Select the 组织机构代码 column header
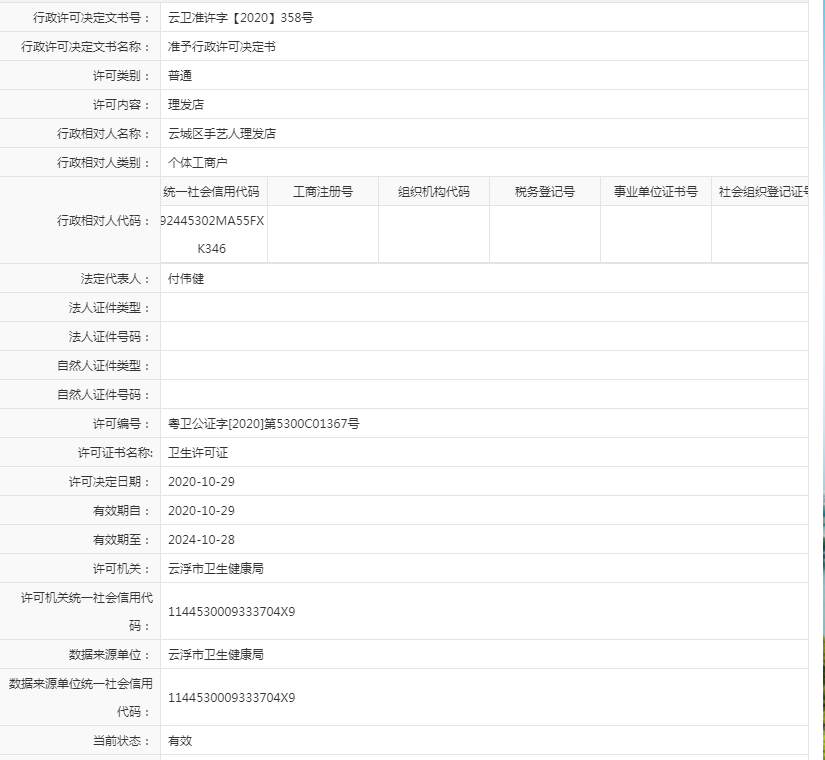 coord(434,190)
